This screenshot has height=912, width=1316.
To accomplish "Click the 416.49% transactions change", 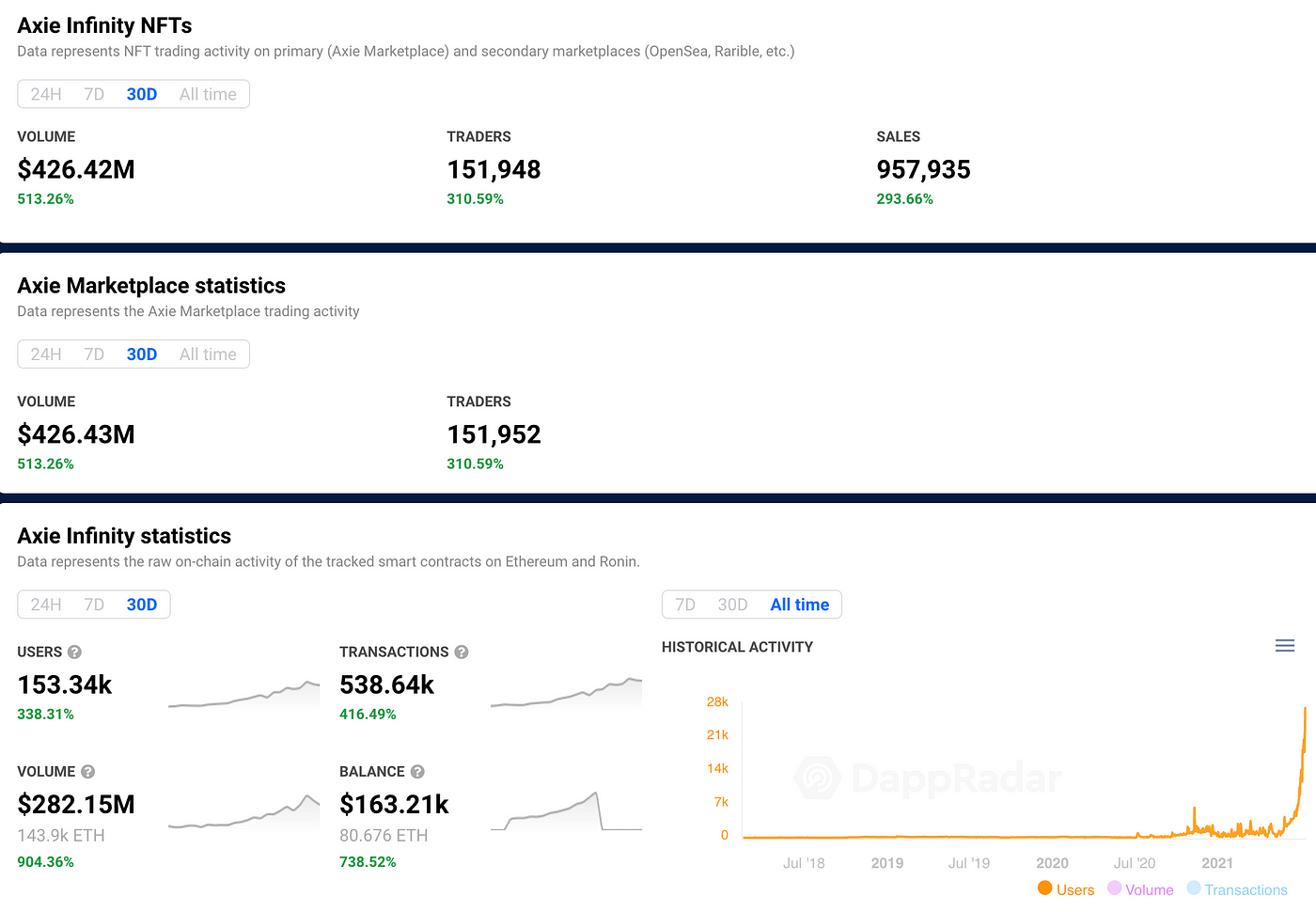I will [368, 714].
